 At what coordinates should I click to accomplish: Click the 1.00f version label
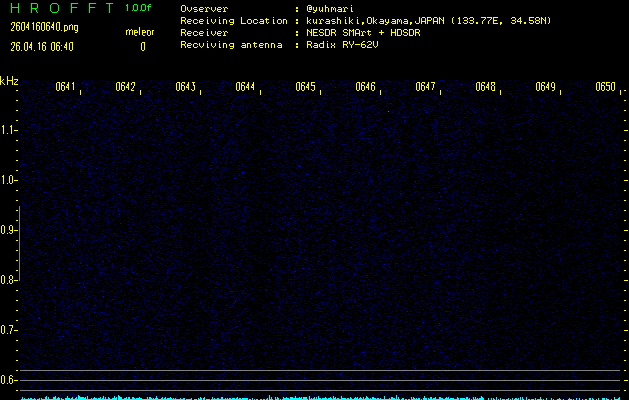click(139, 8)
